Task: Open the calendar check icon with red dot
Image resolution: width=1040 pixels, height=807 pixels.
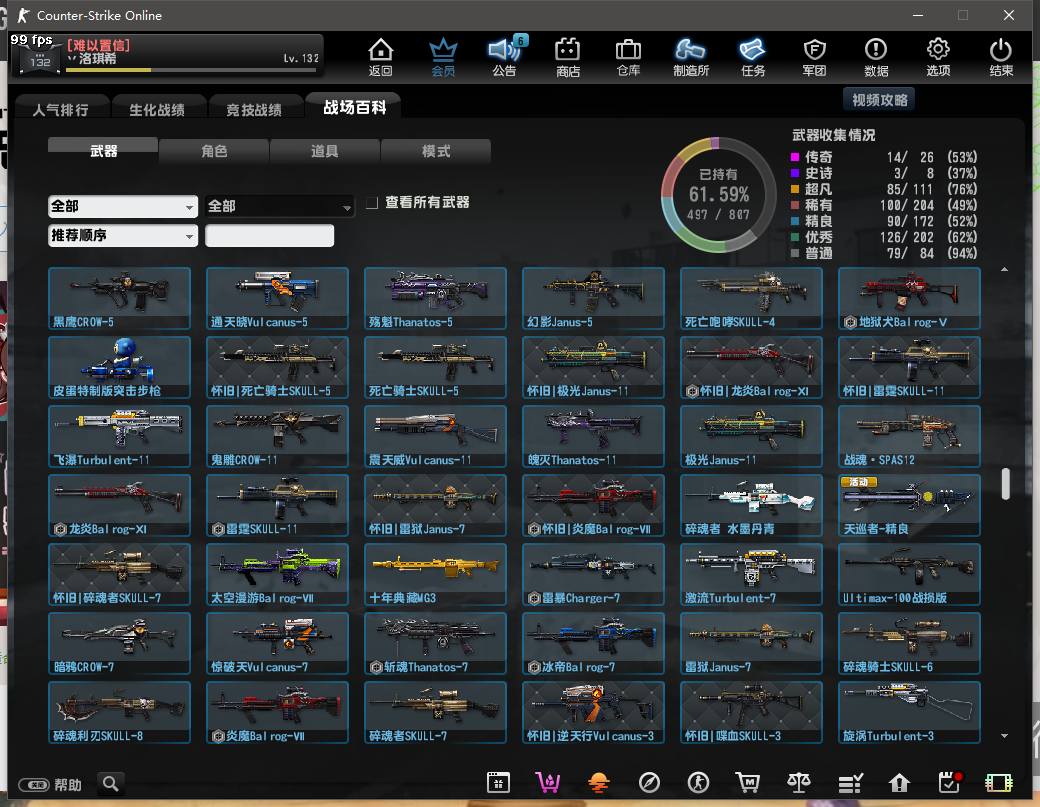Action: point(950,783)
